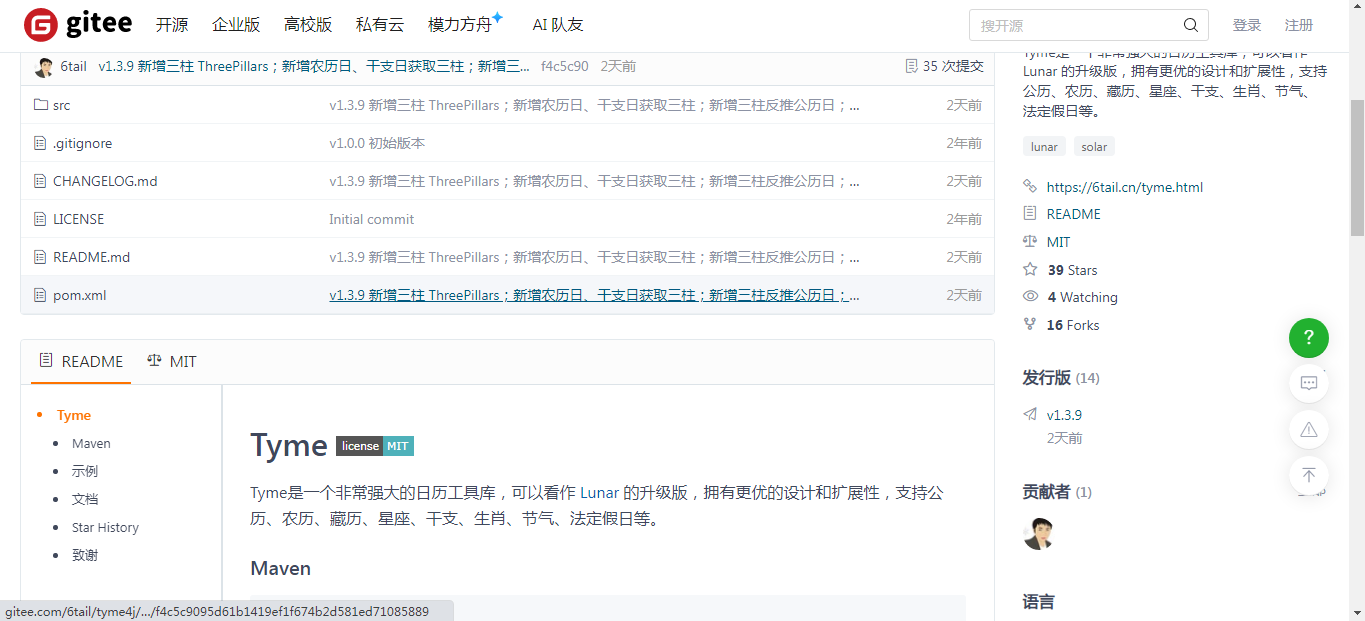This screenshot has height=621, width=1365.
Task: Open the 开源 menu
Action: (x=172, y=25)
